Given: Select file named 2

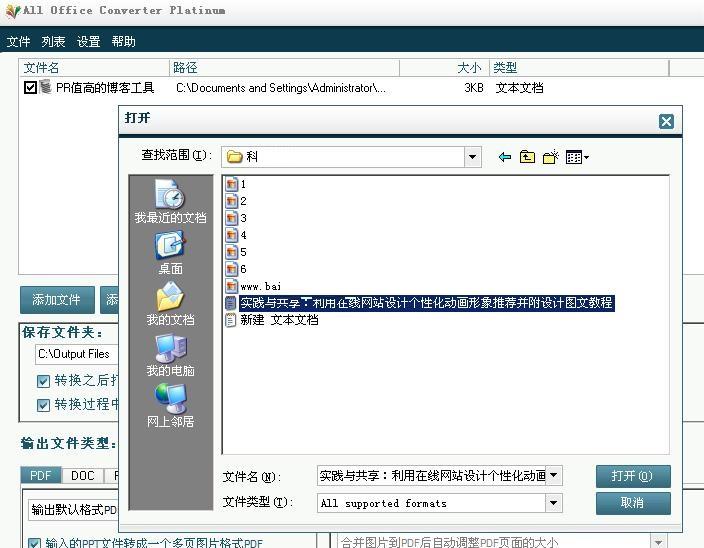Looking at the screenshot, I should click(236, 201).
